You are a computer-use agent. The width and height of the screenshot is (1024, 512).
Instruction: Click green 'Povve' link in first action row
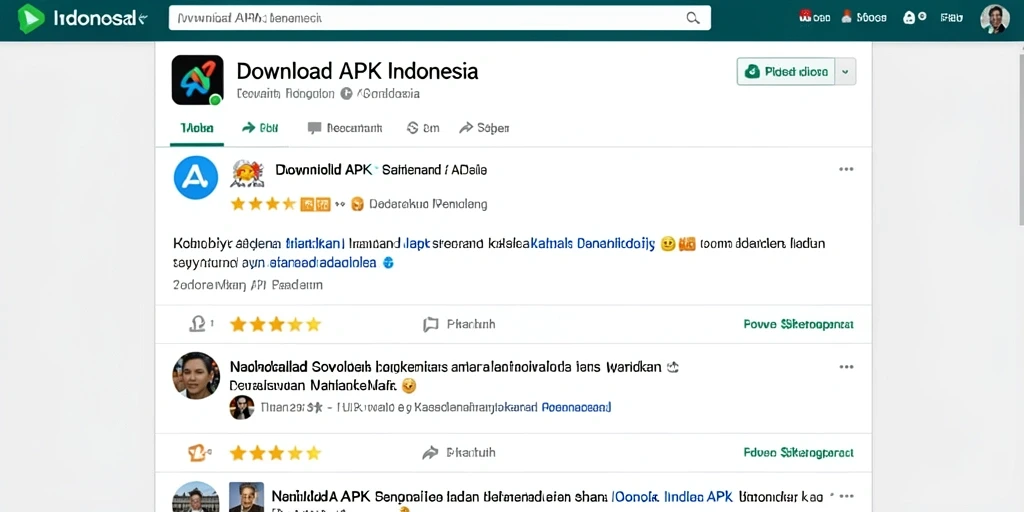point(798,324)
